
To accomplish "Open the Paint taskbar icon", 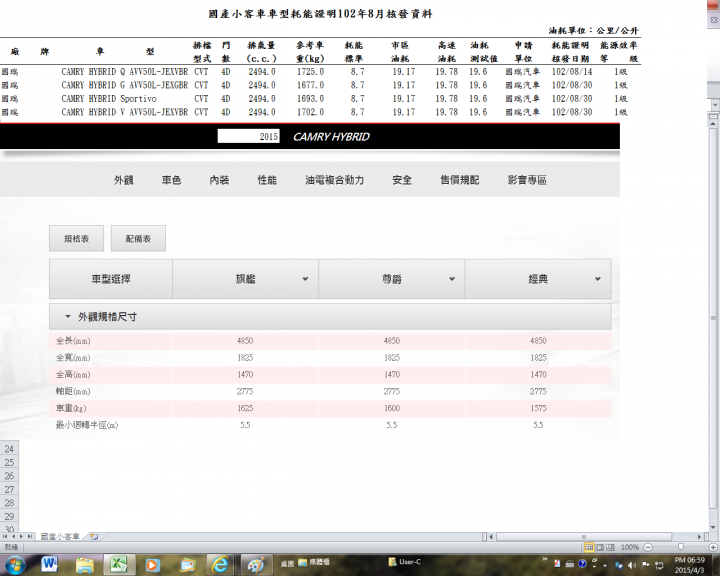I will (x=256, y=565).
